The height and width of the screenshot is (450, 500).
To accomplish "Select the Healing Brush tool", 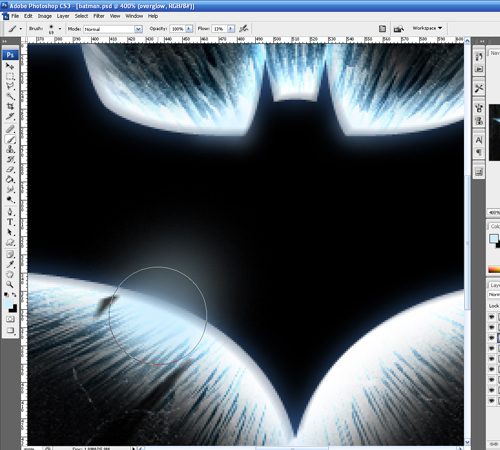I will click(10, 129).
